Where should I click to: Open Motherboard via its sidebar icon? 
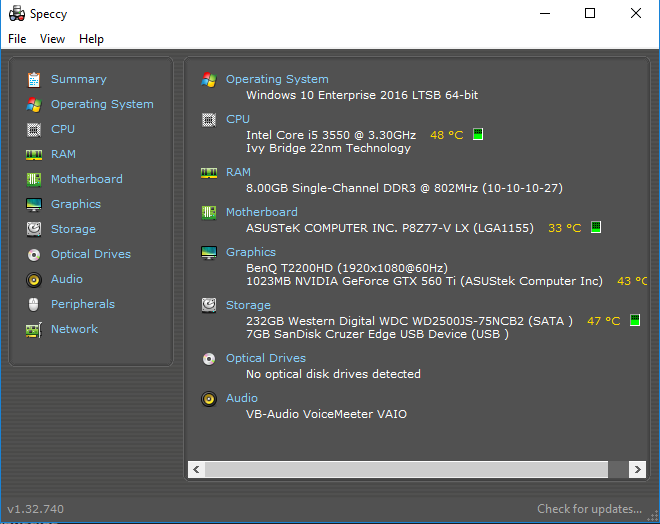coord(34,179)
